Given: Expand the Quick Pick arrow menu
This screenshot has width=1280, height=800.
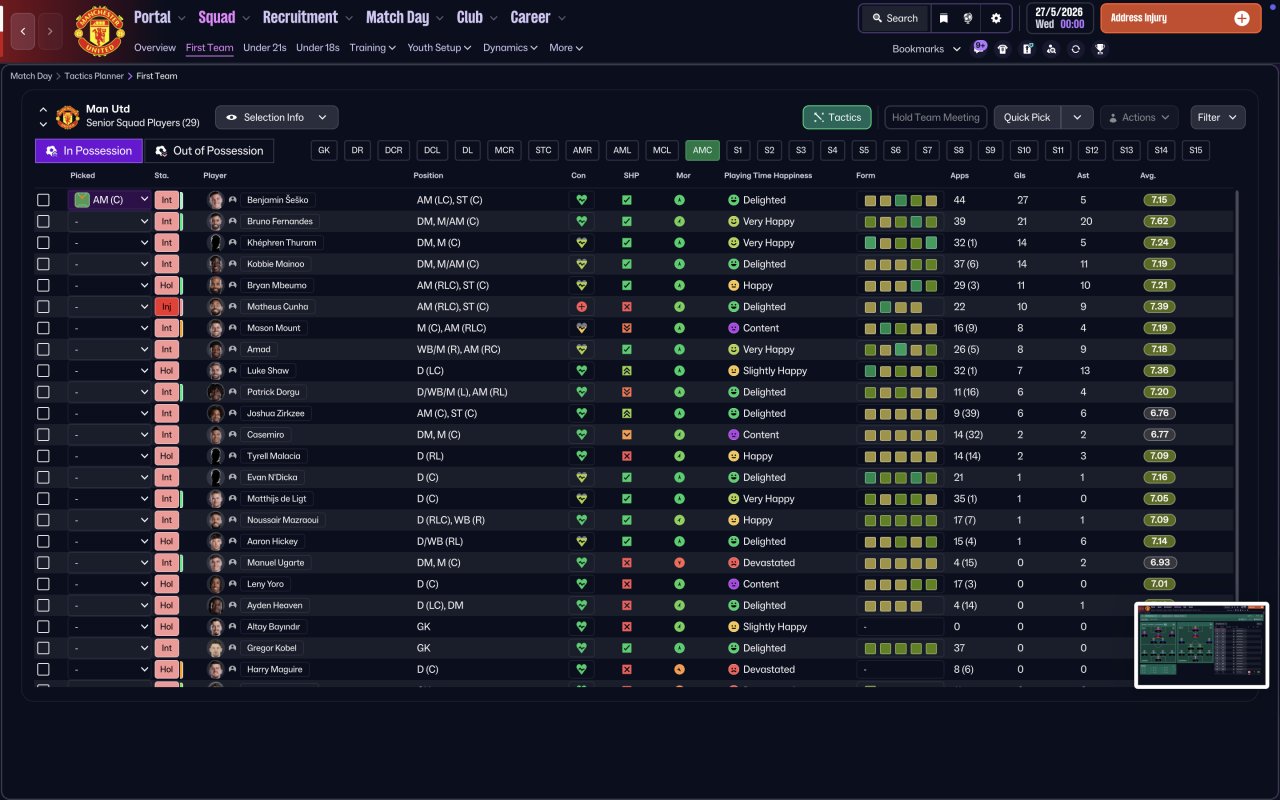Looking at the screenshot, I should point(1077,117).
